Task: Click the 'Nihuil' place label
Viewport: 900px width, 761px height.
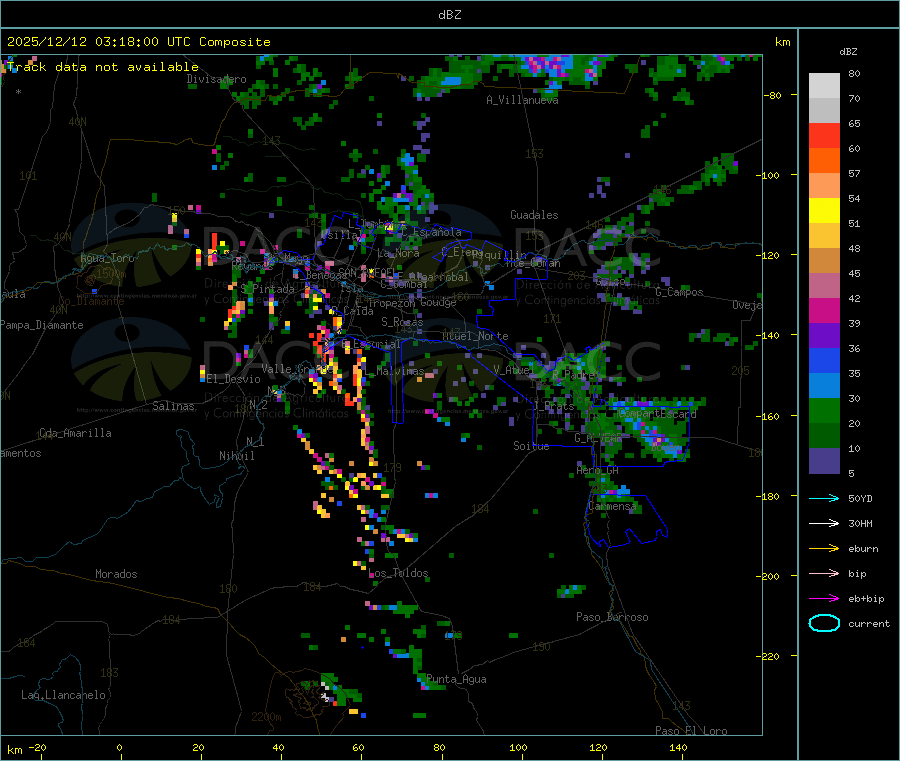Action: tap(236, 456)
